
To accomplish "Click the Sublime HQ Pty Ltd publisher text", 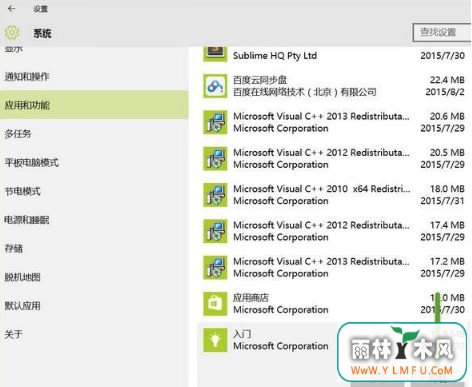I will click(x=275, y=56).
